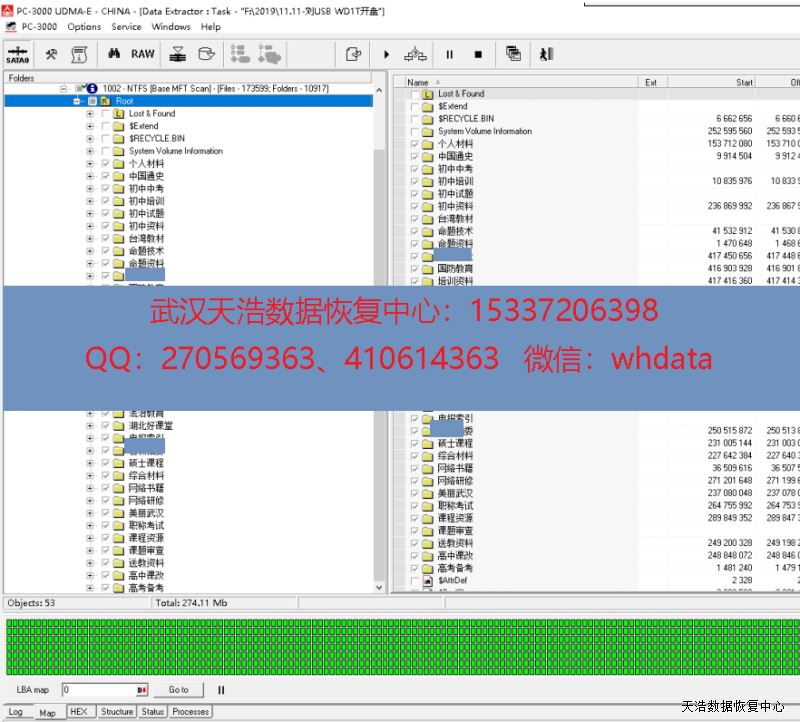Click the SATA0 port selector icon
The height and width of the screenshot is (722, 800).
tap(17, 54)
